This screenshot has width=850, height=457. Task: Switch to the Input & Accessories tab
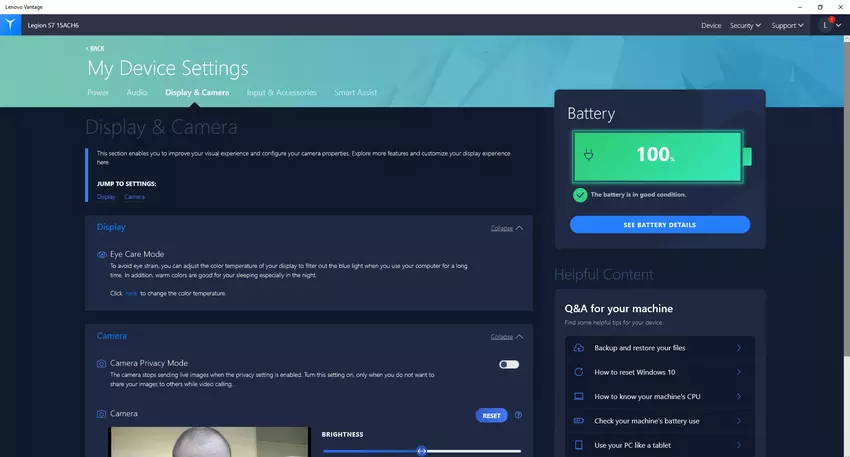(281, 93)
